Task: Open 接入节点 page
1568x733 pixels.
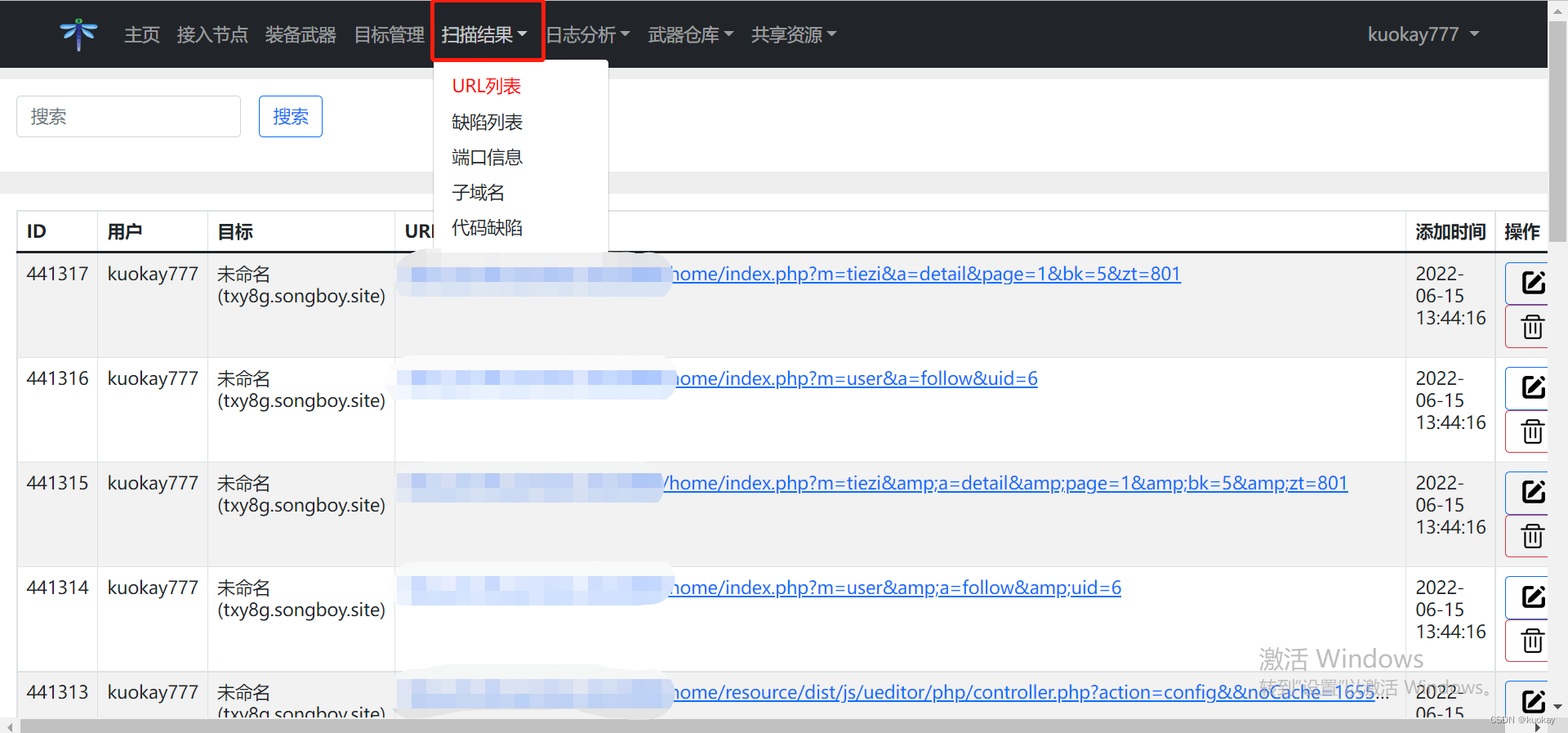Action: (212, 34)
